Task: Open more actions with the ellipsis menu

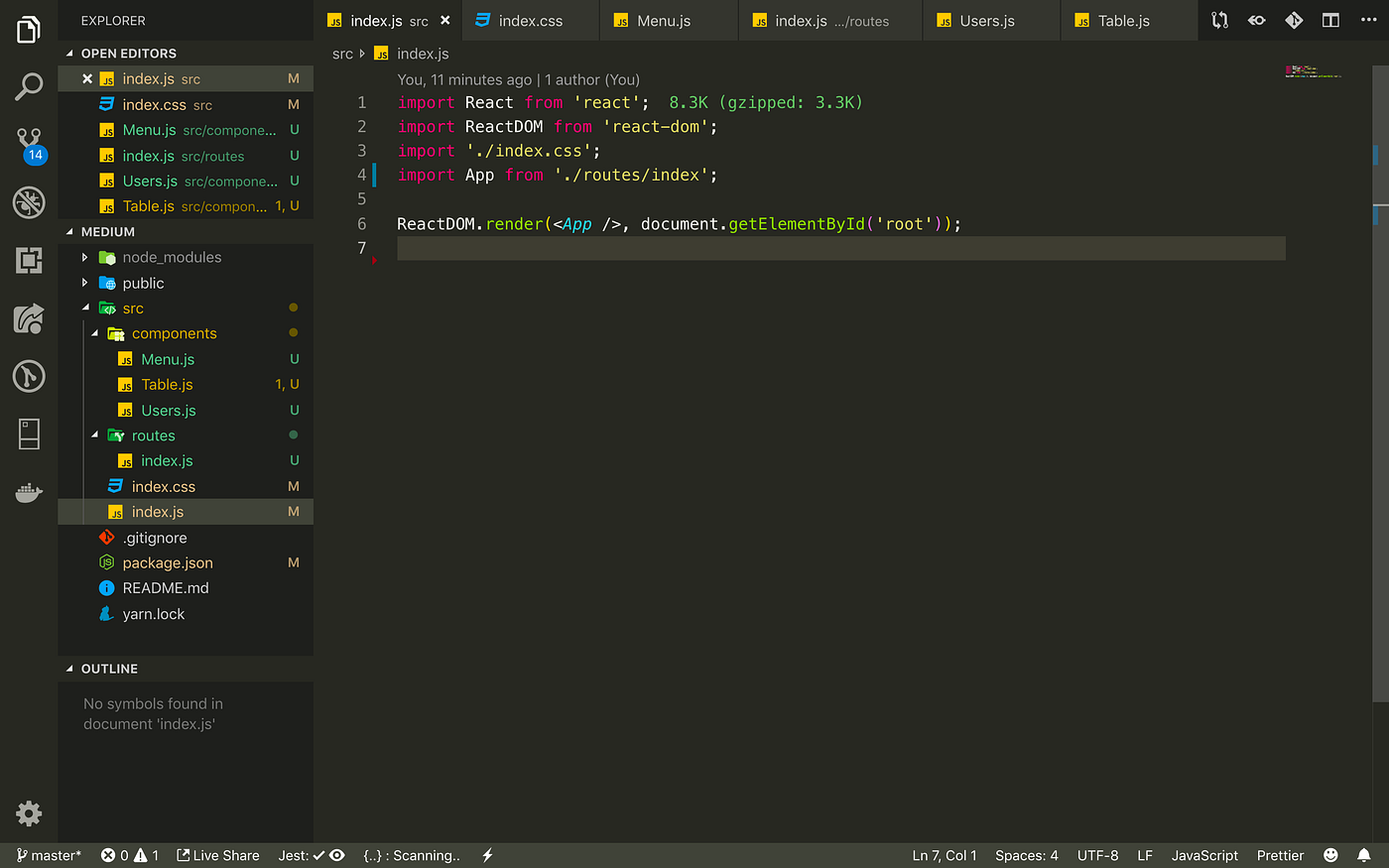Action: coord(1367,19)
